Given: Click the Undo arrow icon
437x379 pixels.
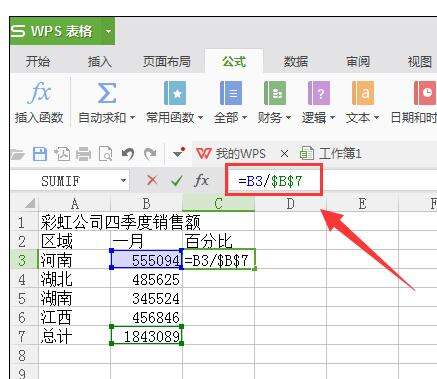Looking at the screenshot, I should pyautogui.click(x=128, y=154).
